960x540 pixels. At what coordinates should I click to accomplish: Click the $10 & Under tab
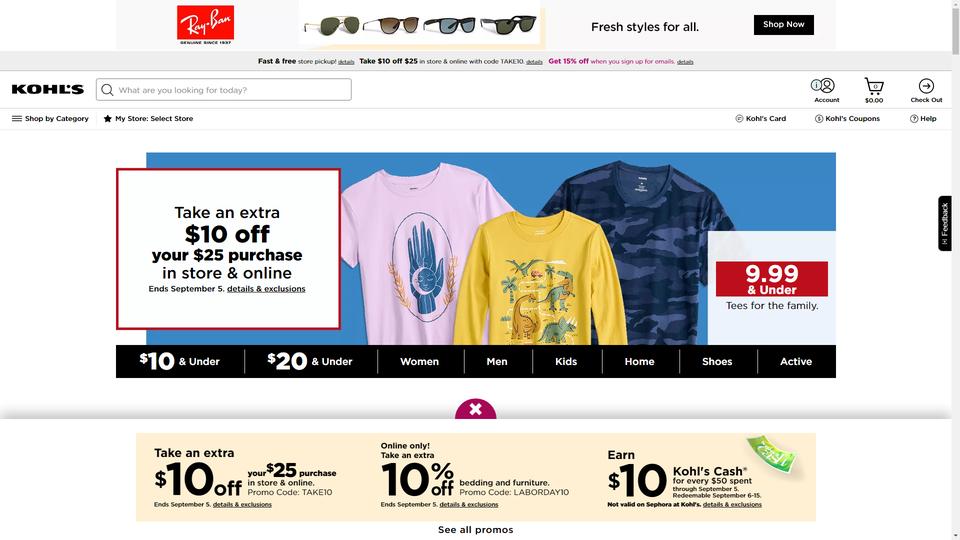(x=179, y=361)
